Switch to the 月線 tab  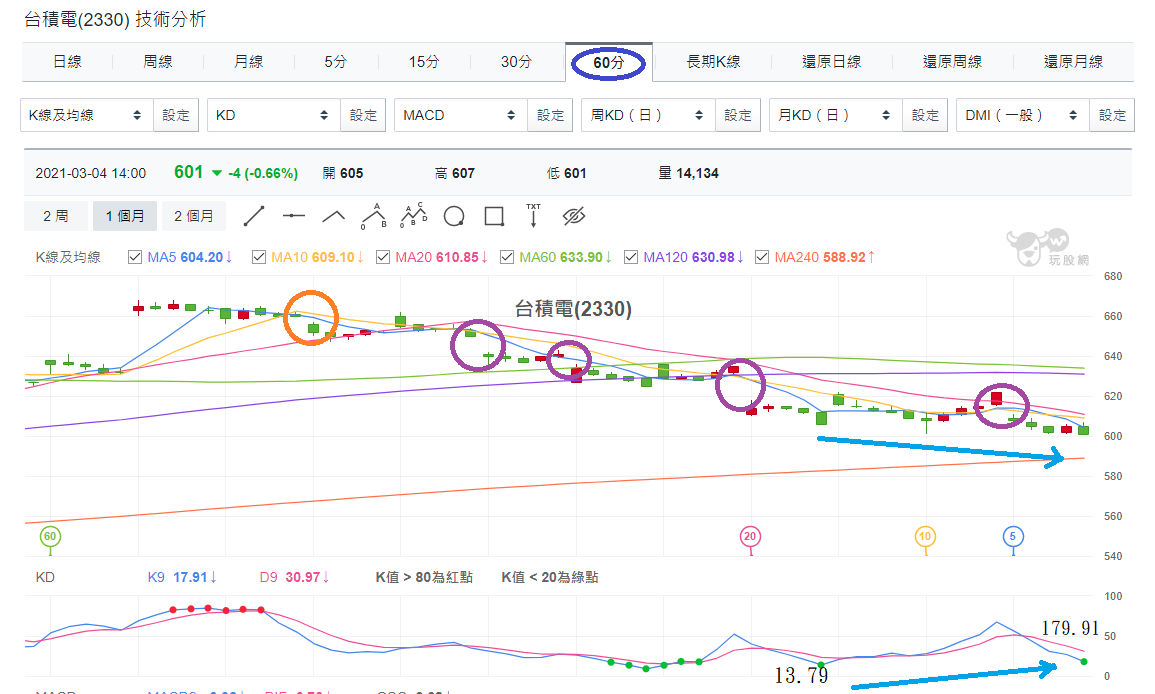[248, 62]
